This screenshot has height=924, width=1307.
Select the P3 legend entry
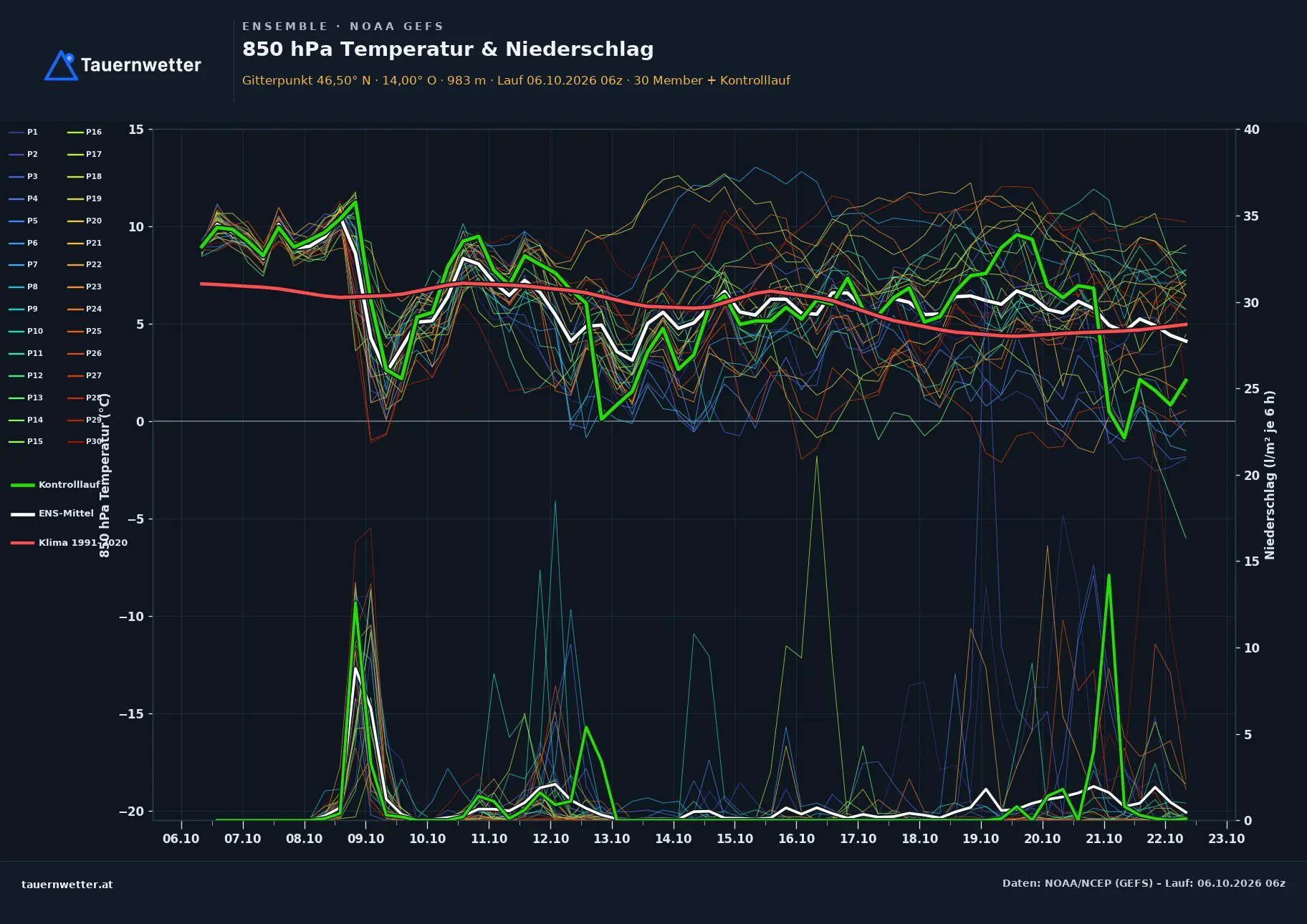click(23, 176)
